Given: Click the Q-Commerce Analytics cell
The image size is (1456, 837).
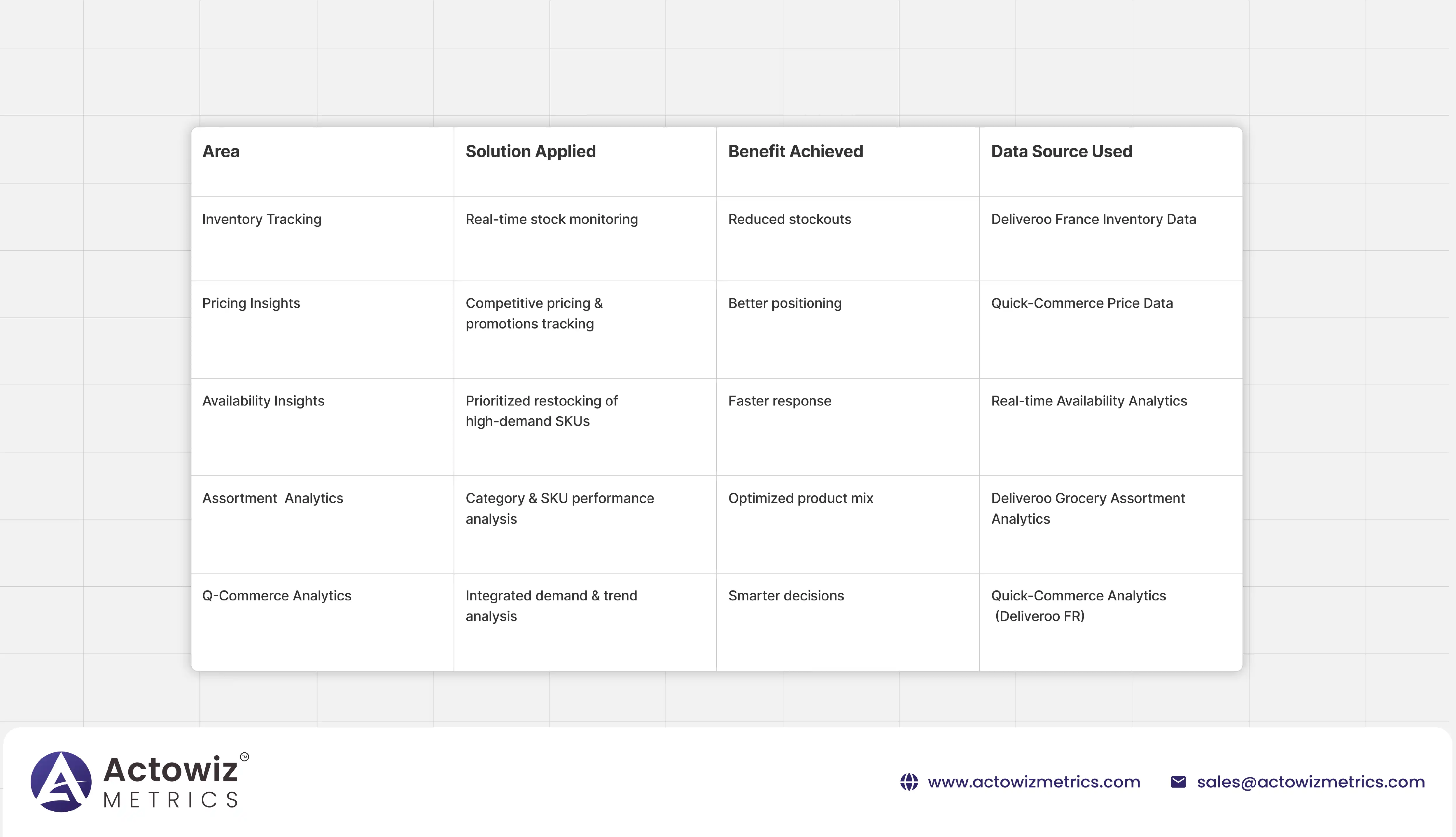Looking at the screenshot, I should click(x=276, y=595).
